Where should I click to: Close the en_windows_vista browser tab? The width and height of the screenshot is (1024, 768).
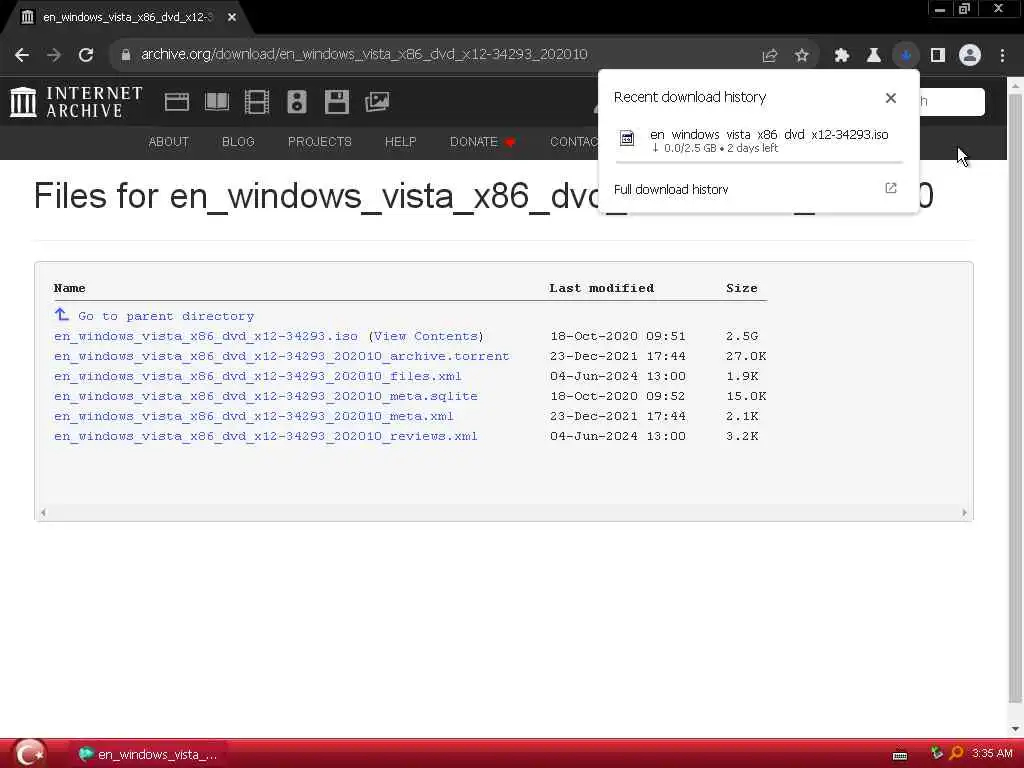click(x=232, y=18)
